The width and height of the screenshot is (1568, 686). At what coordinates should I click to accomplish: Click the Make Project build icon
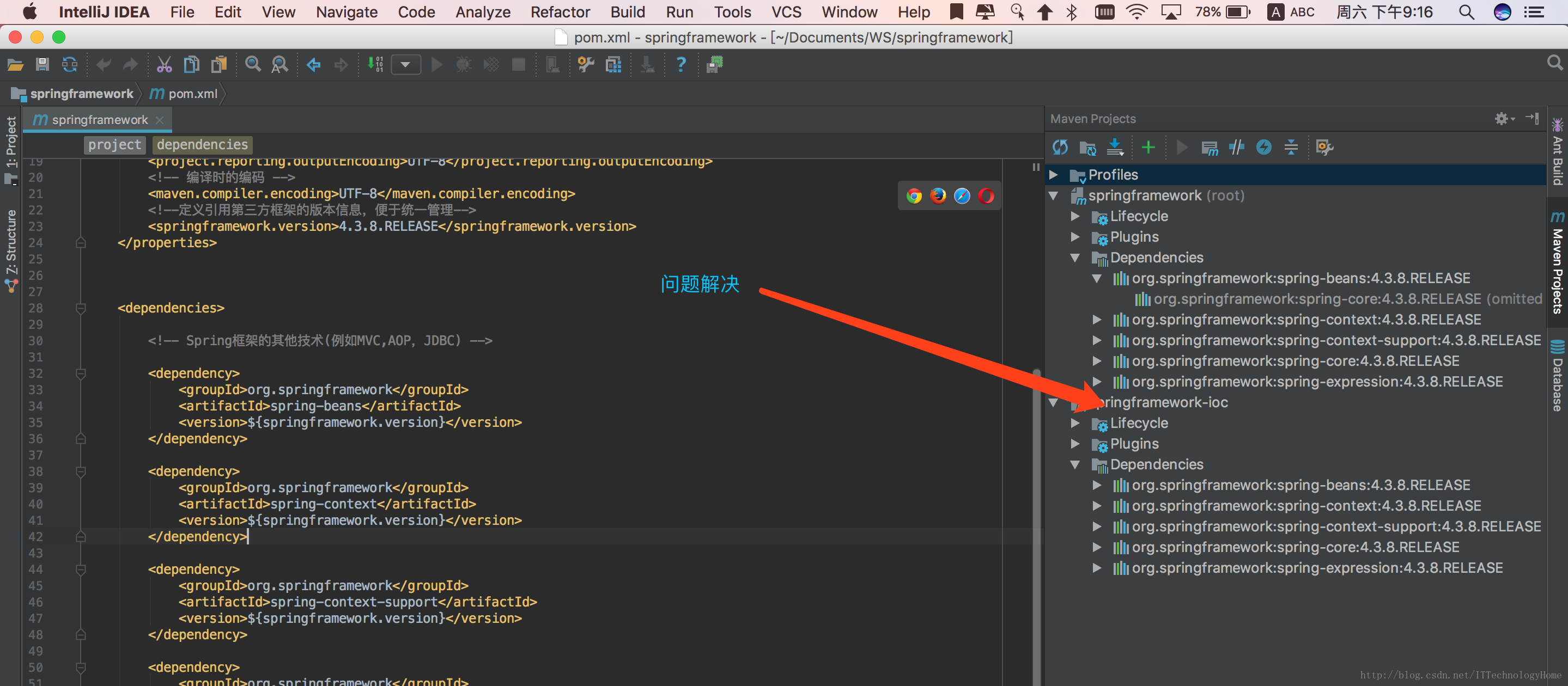pyautogui.click(x=375, y=64)
